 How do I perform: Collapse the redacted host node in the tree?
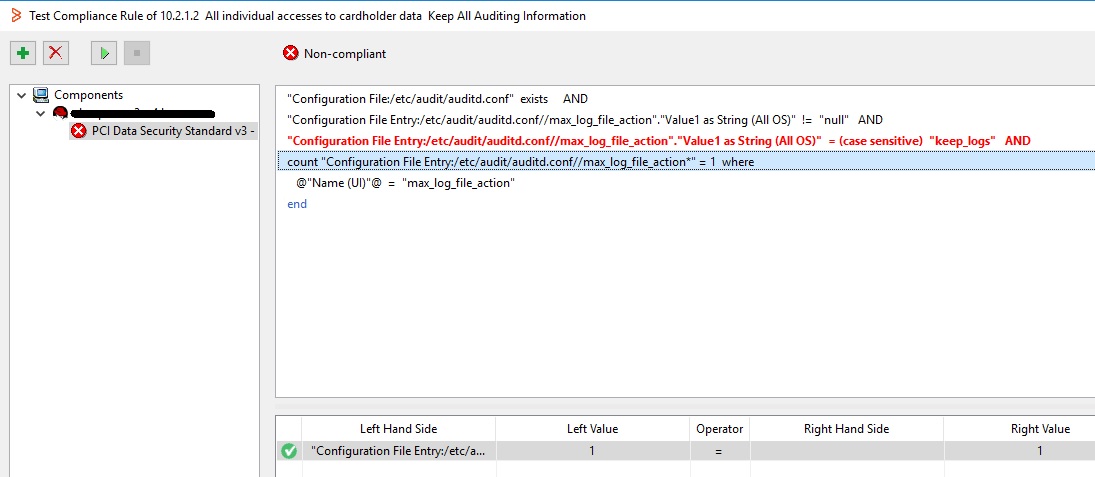40,113
